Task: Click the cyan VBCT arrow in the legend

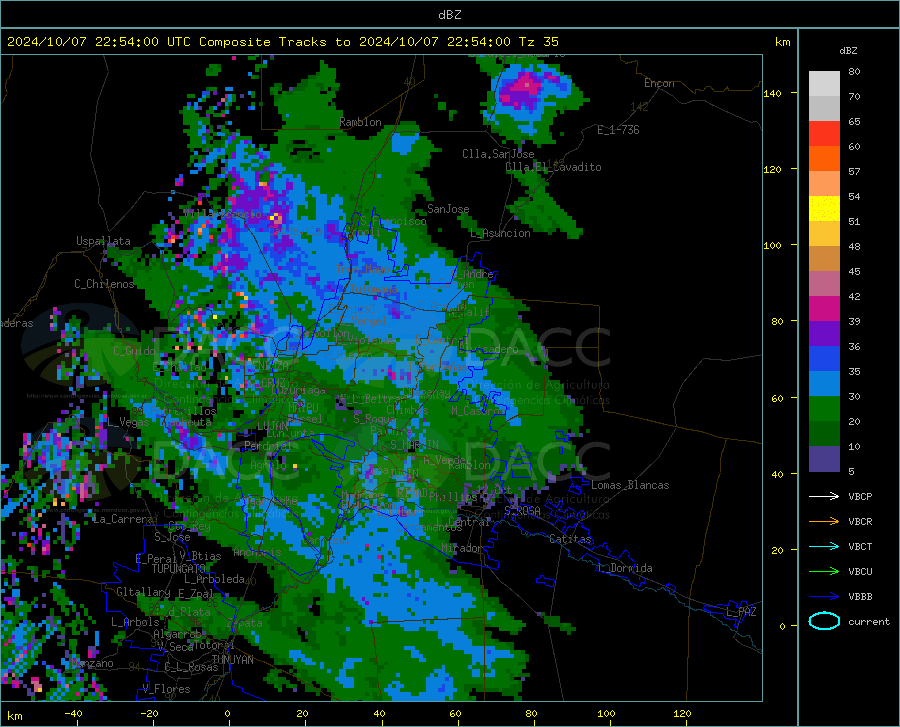Action: click(x=824, y=546)
